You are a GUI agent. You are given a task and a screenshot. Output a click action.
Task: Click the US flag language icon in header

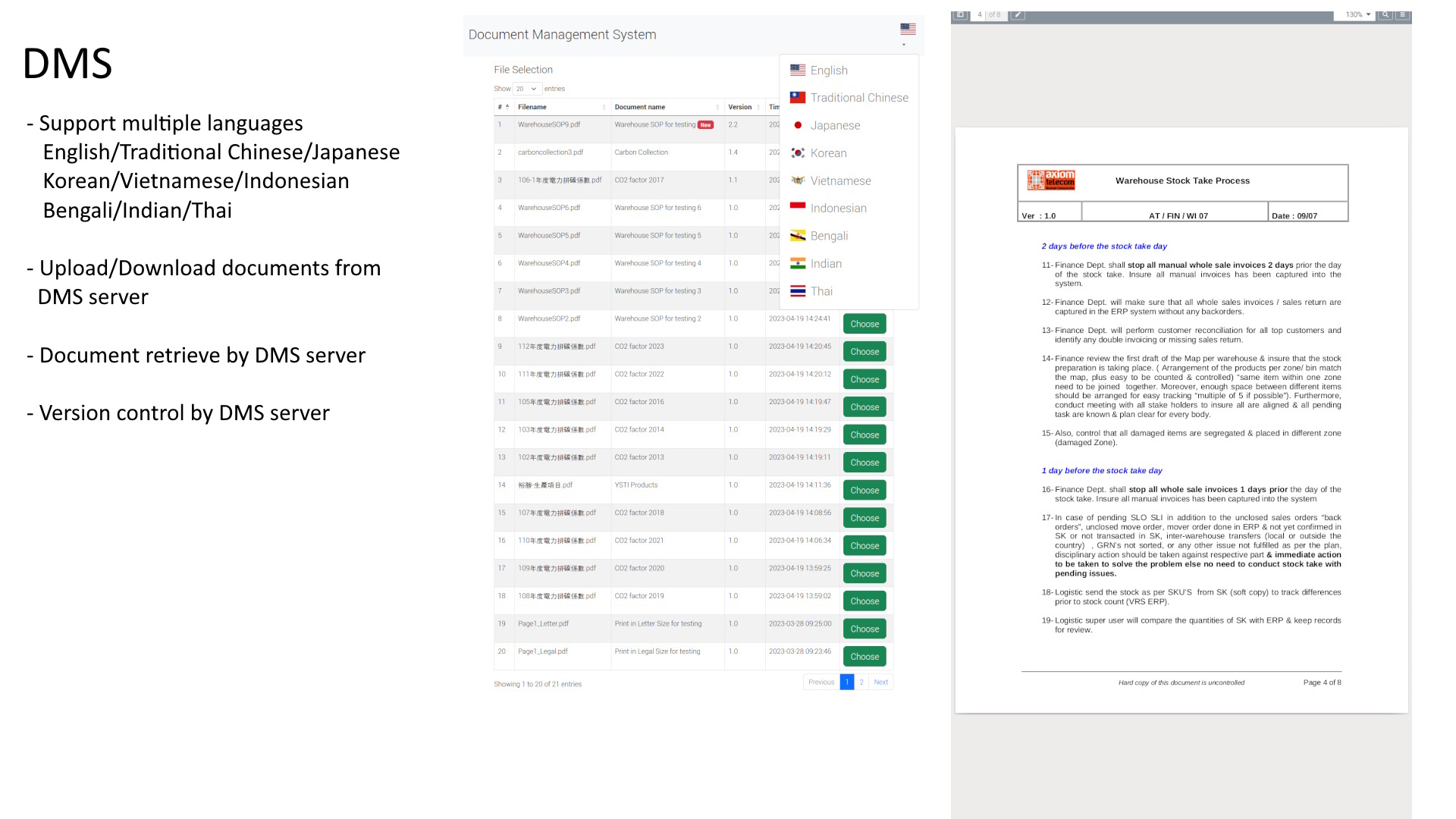click(x=908, y=30)
